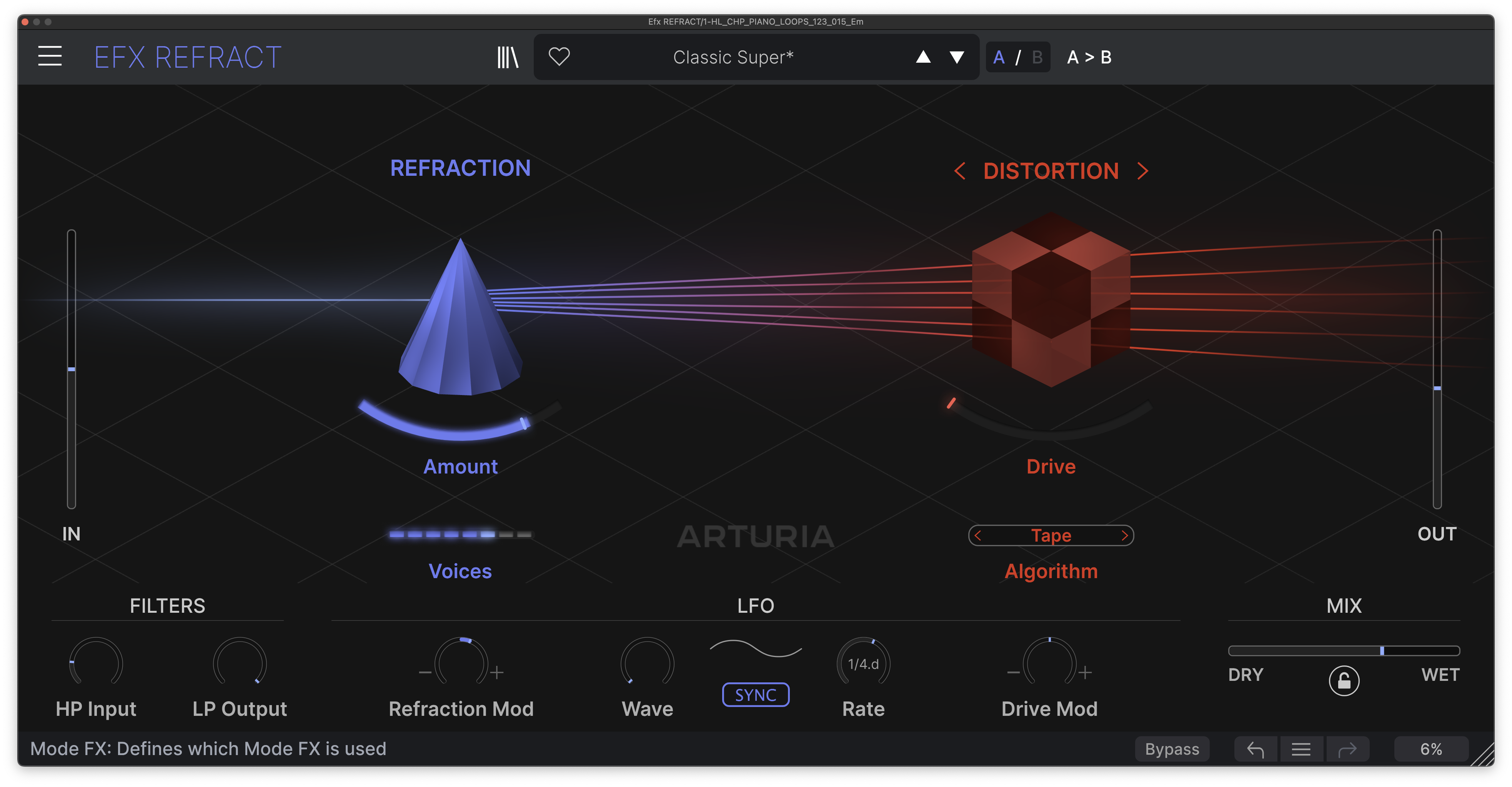Click the red distortion cube
This screenshot has width=1512, height=787.
(1051, 300)
